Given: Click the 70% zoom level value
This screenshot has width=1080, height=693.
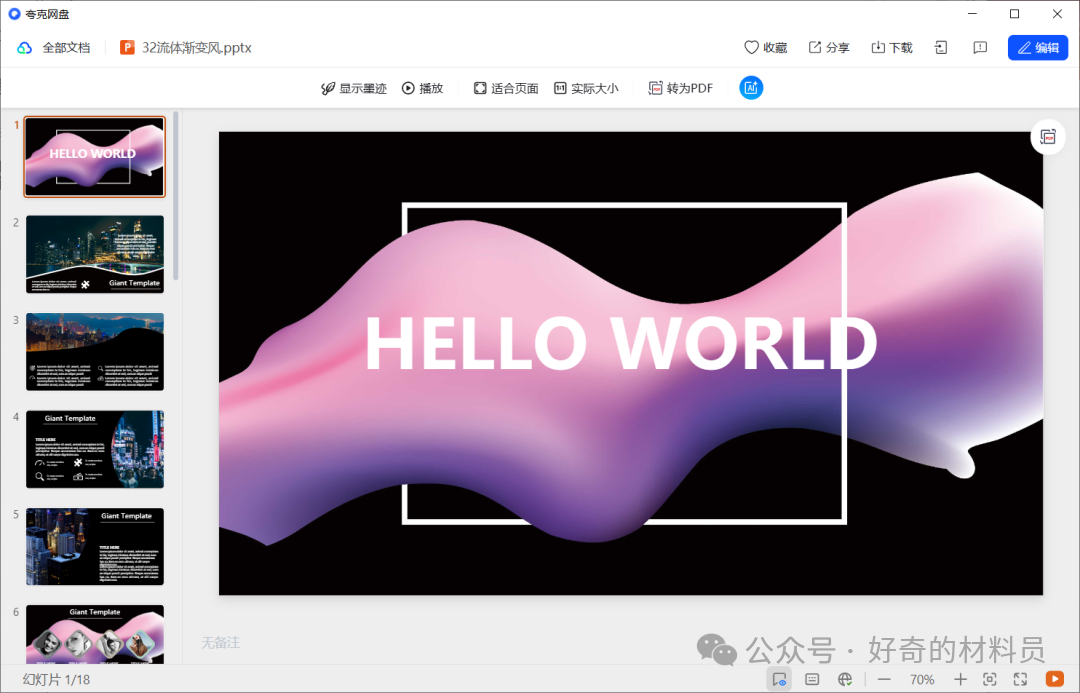Looking at the screenshot, I should click(x=922, y=679).
